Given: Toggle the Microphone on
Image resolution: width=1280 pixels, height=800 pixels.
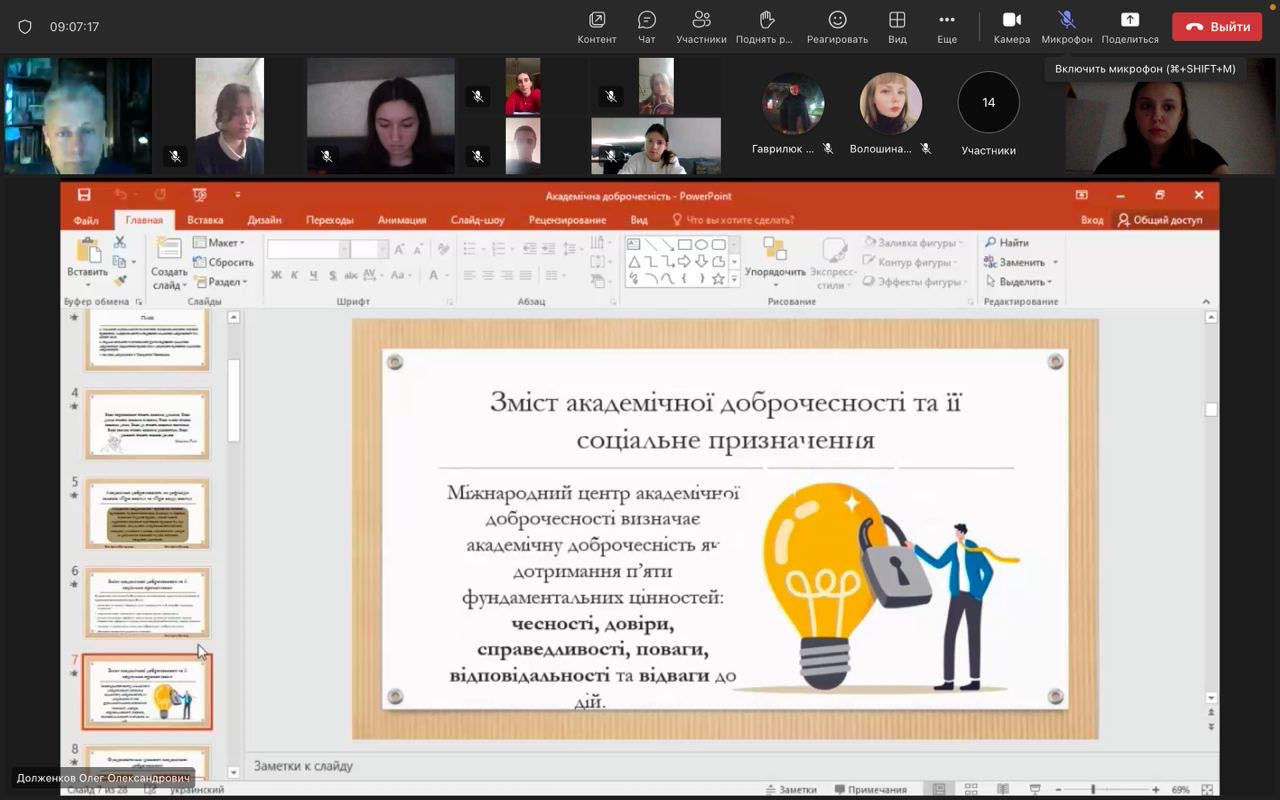Looking at the screenshot, I should (1066, 21).
